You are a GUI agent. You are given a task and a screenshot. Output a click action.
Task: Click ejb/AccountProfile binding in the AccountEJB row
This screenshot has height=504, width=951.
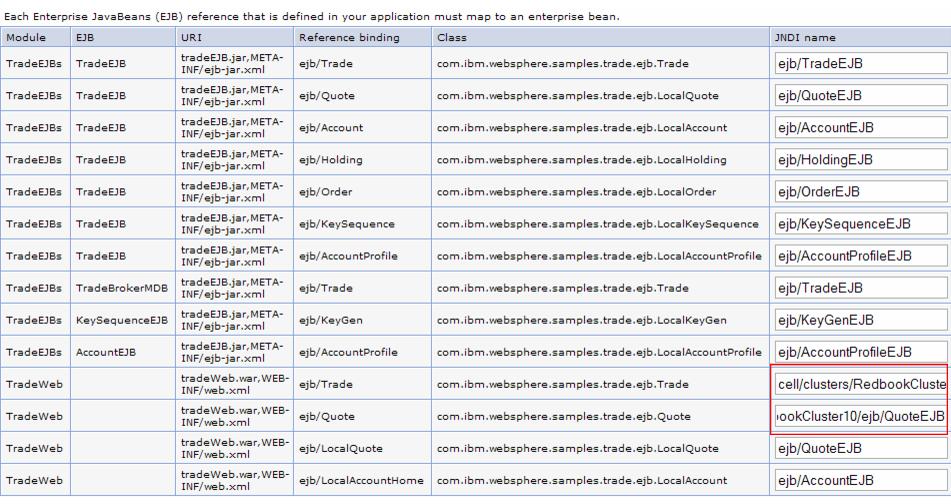pyautogui.click(x=348, y=352)
